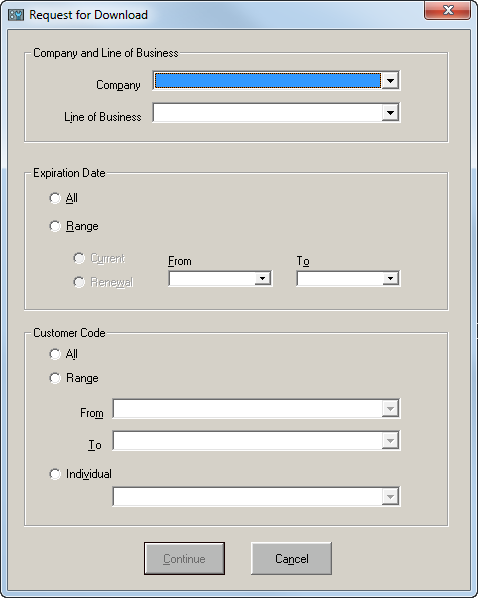
Task: Open the Company dropdown arrow
Action: pyautogui.click(x=390, y=80)
